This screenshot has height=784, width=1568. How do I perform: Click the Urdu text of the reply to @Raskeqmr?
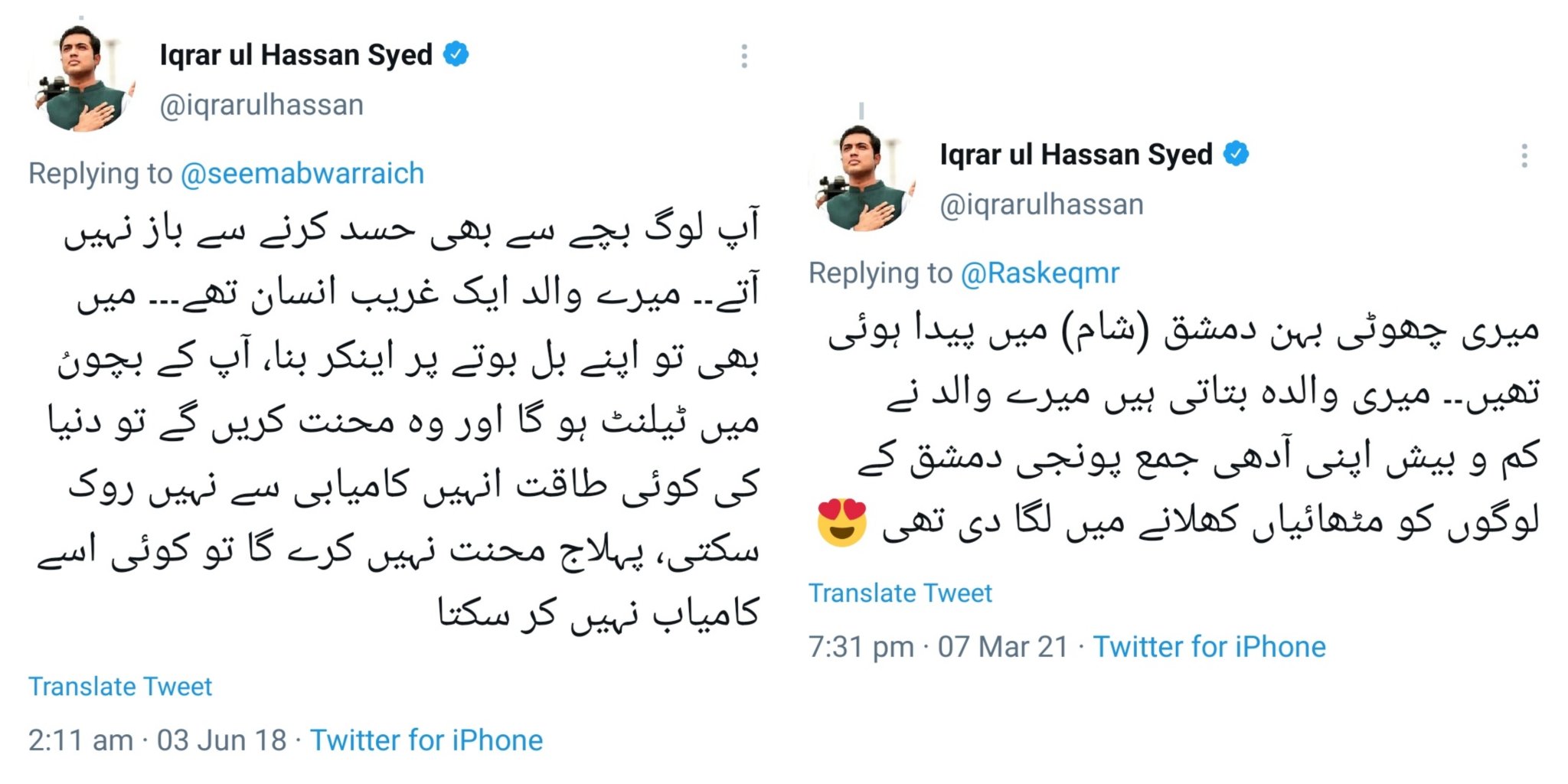click(1183, 425)
